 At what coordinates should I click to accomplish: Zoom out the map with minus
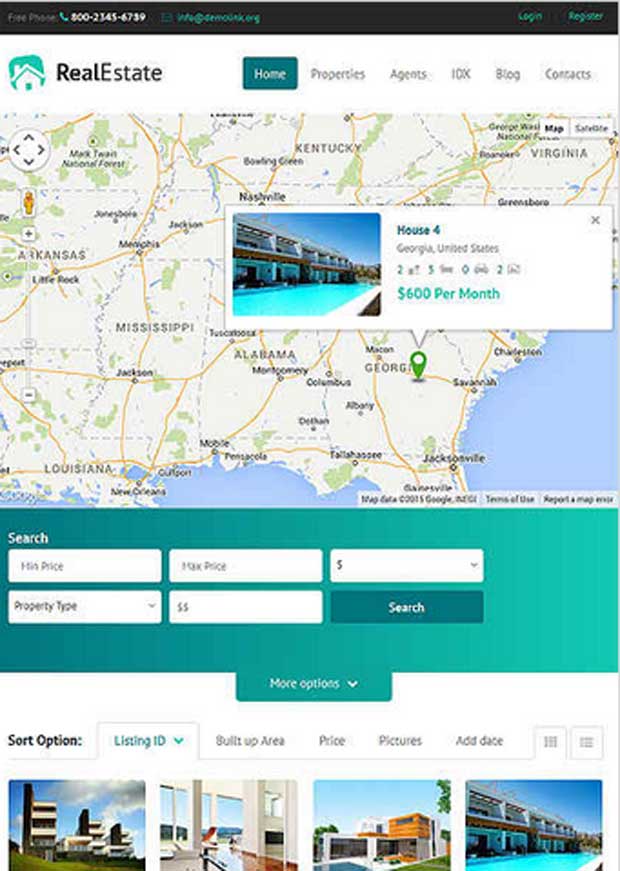[x=29, y=395]
